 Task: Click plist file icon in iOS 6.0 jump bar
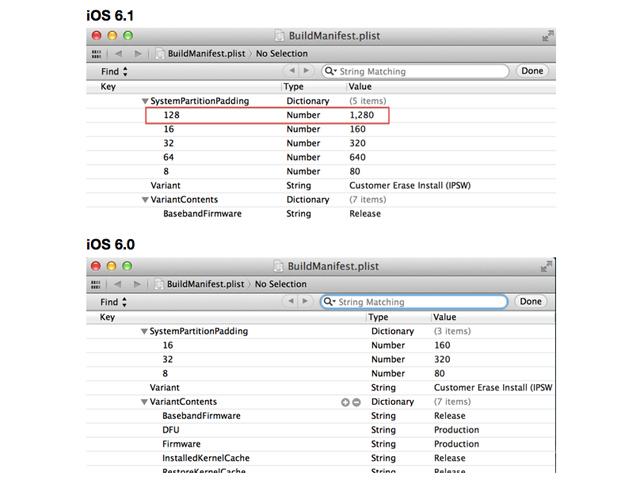(159, 284)
